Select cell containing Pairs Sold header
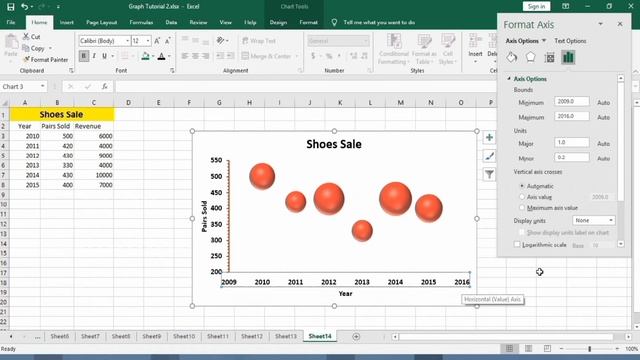640x360 pixels. click(x=57, y=126)
